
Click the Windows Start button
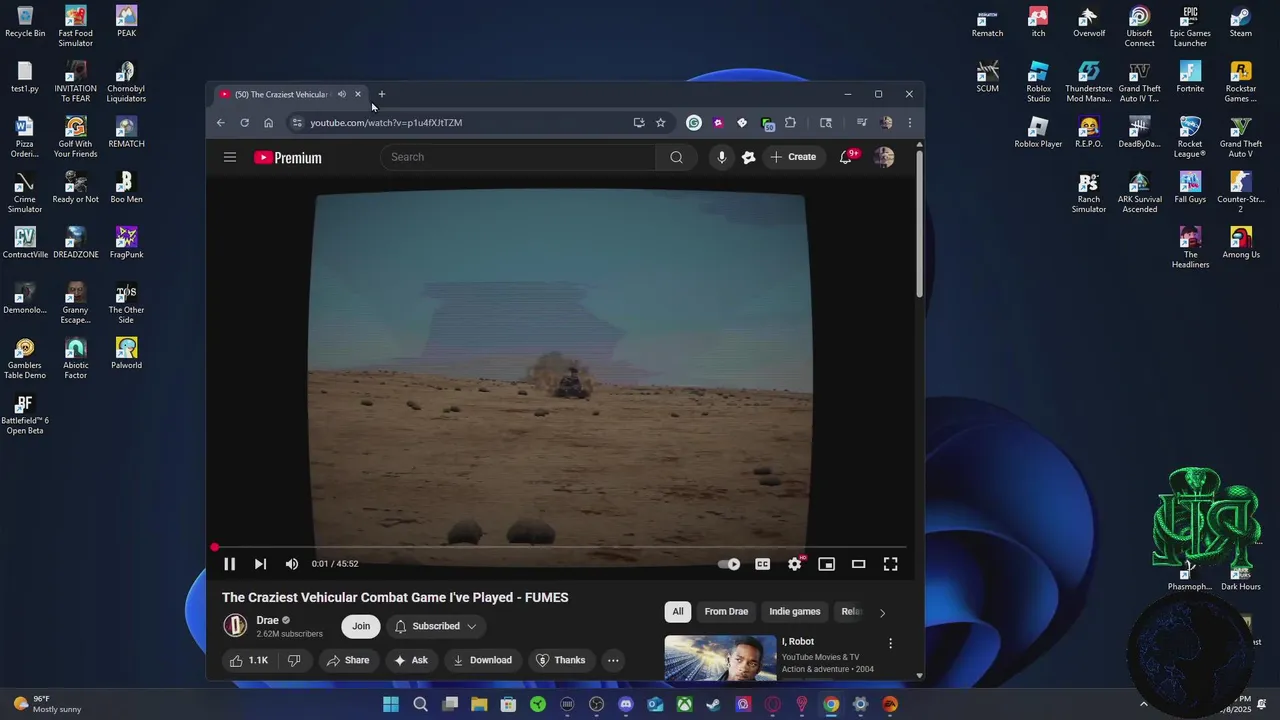(391, 704)
